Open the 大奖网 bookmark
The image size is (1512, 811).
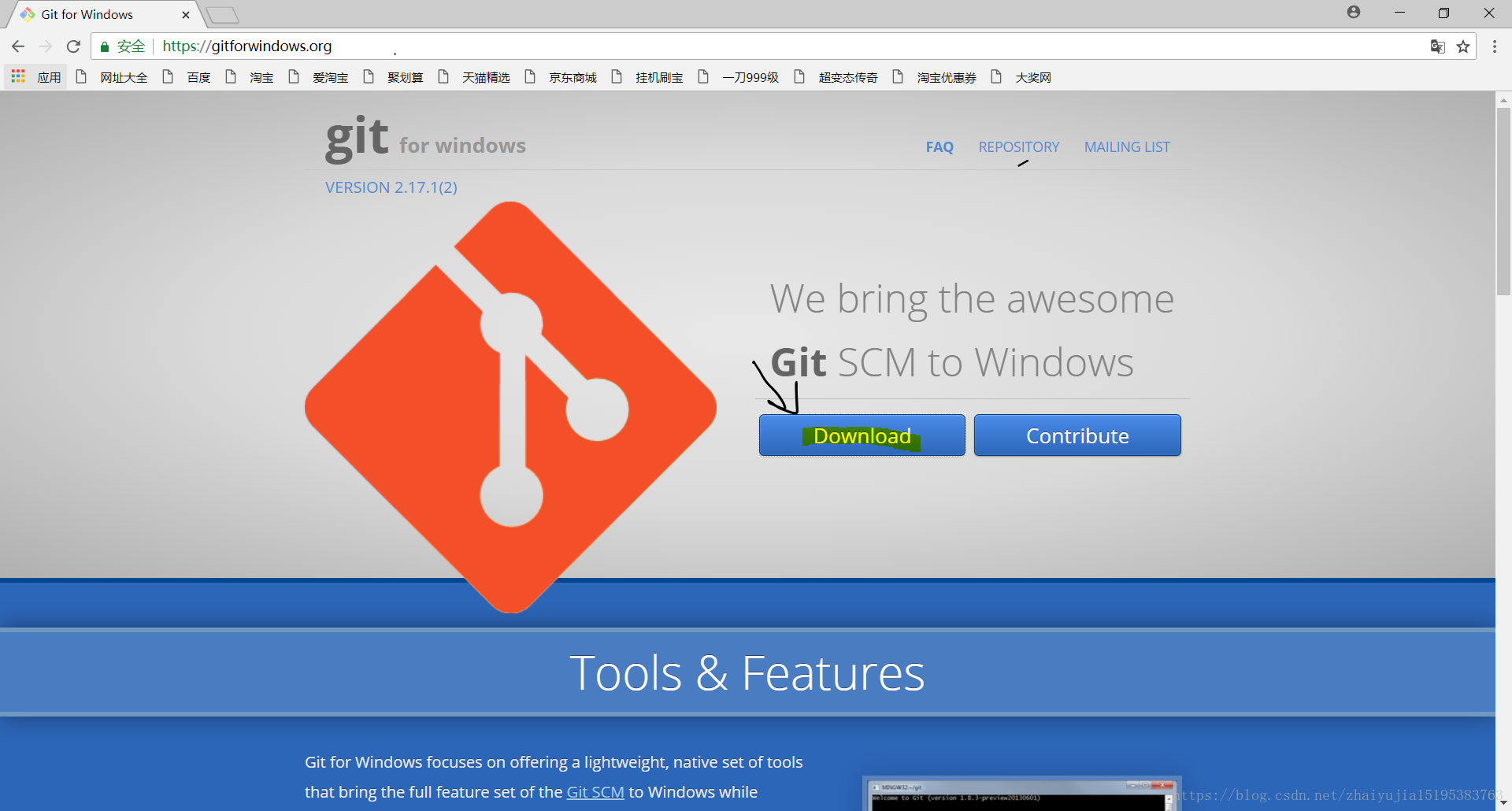point(1021,77)
